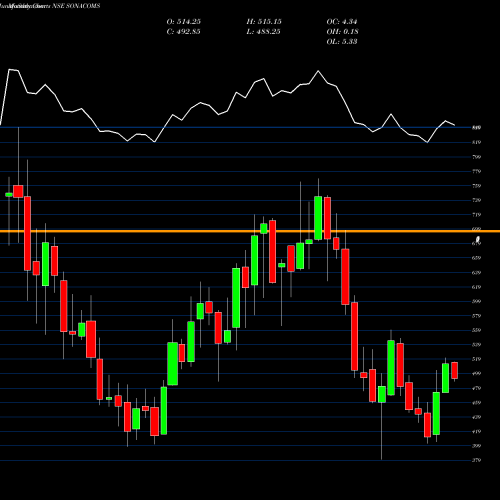Click the OC: 4.34 readout
Viewport: 500px width, 500px height.
pyautogui.click(x=342, y=22)
